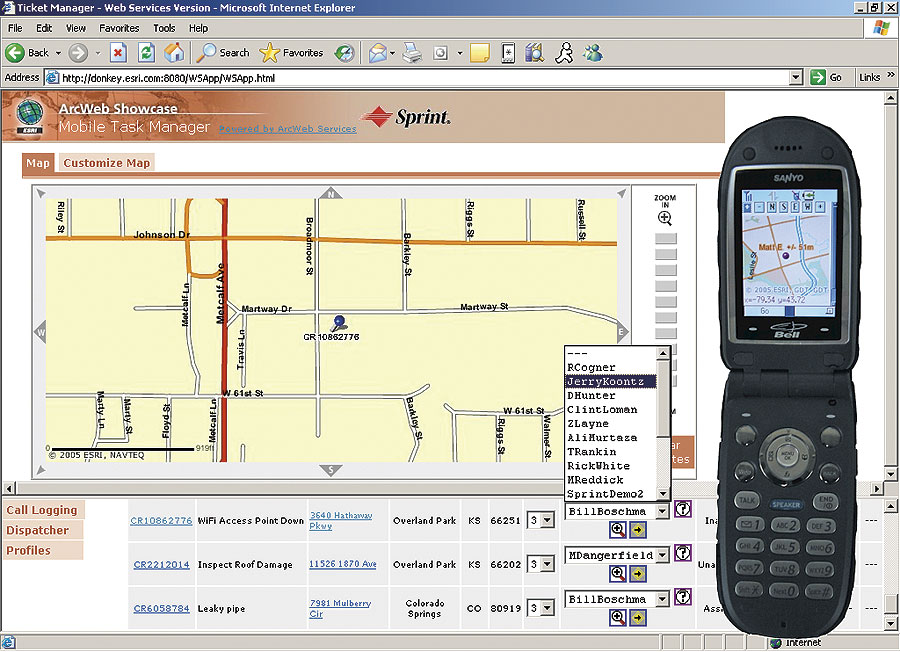Click the URL address input field
900x652 pixels.
pos(423,78)
